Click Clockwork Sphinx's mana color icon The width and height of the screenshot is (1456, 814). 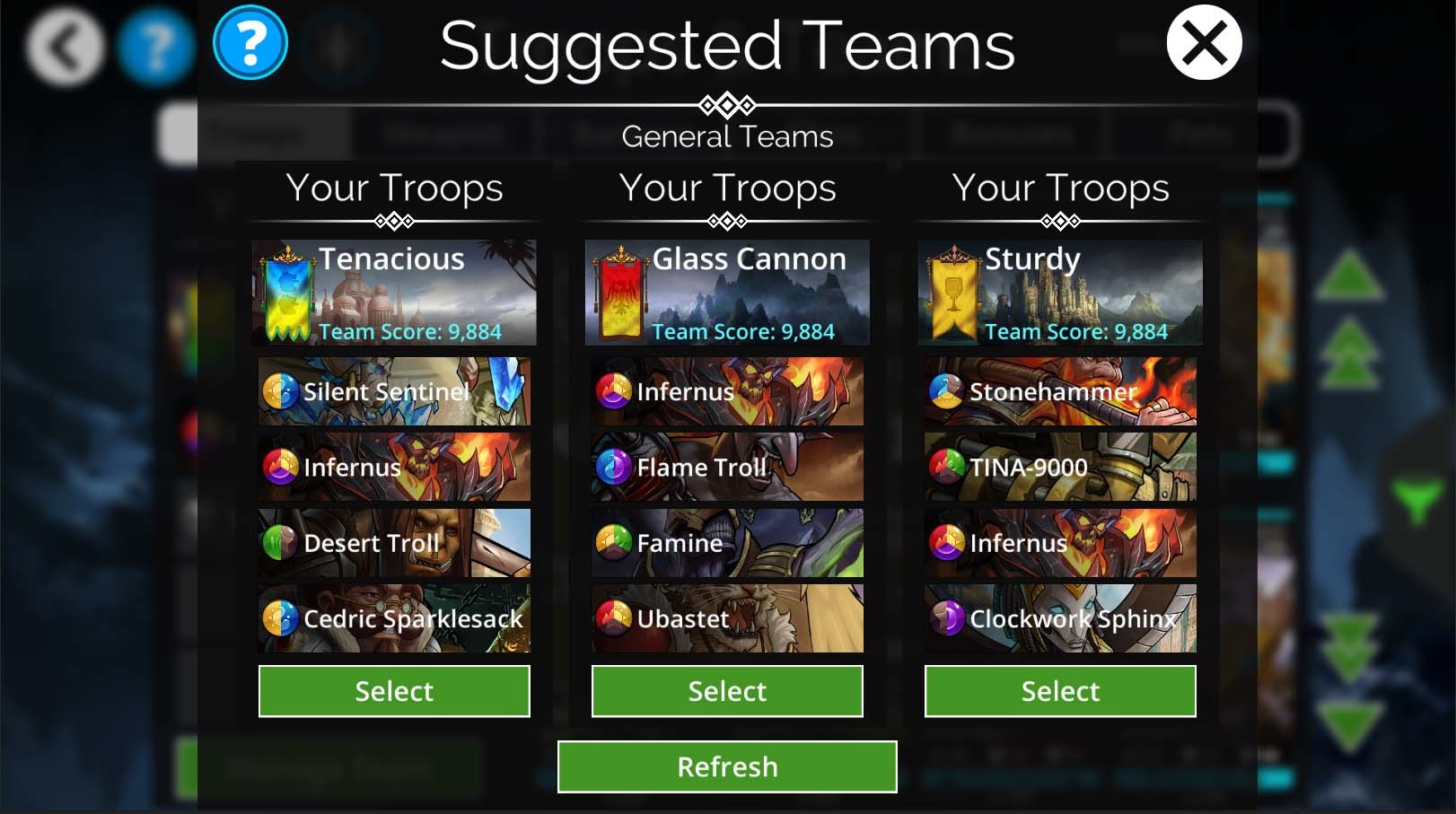coord(946,617)
